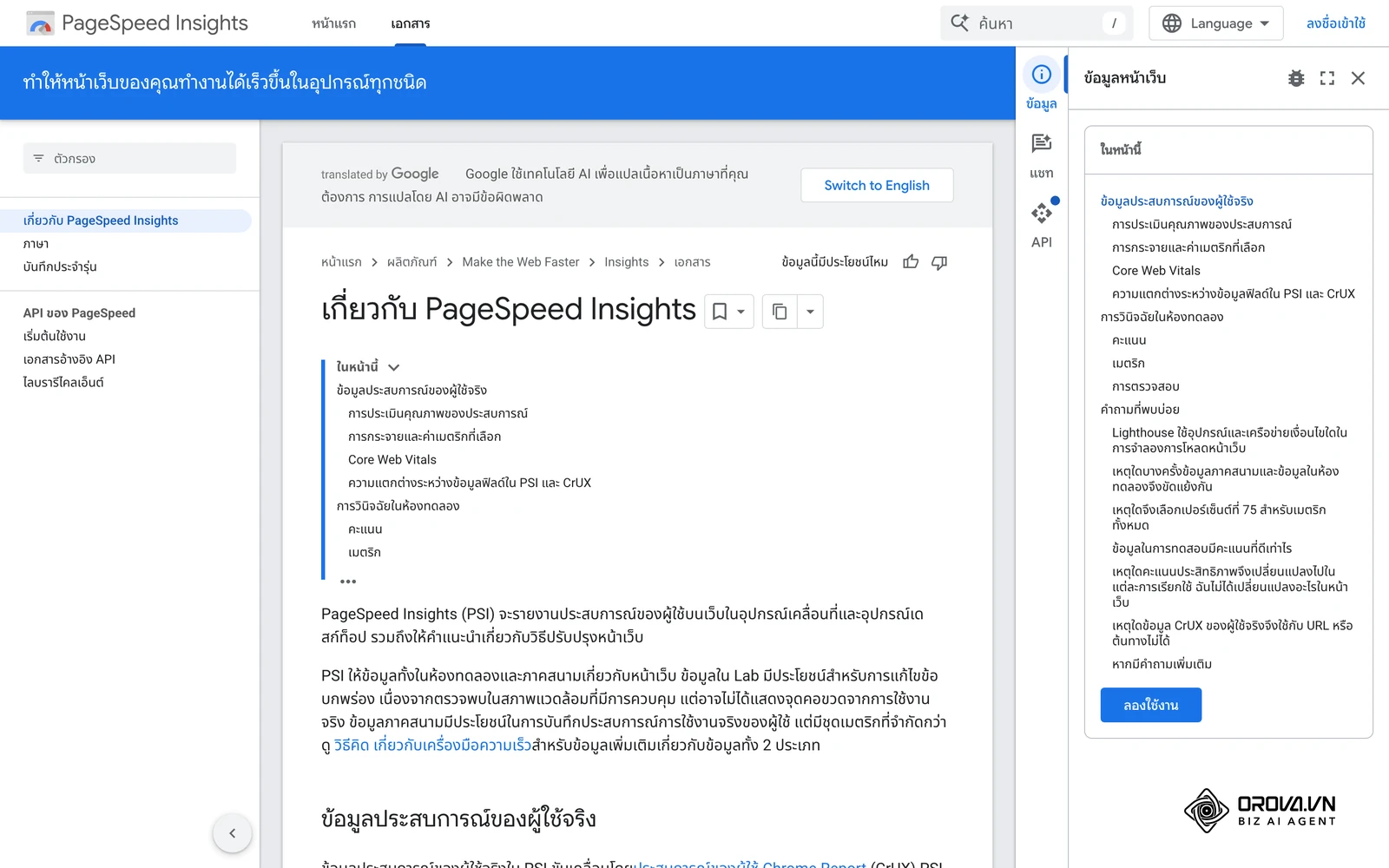Select the หน้าแรก top navigation tab
The image size is (1389, 868).
click(x=333, y=23)
